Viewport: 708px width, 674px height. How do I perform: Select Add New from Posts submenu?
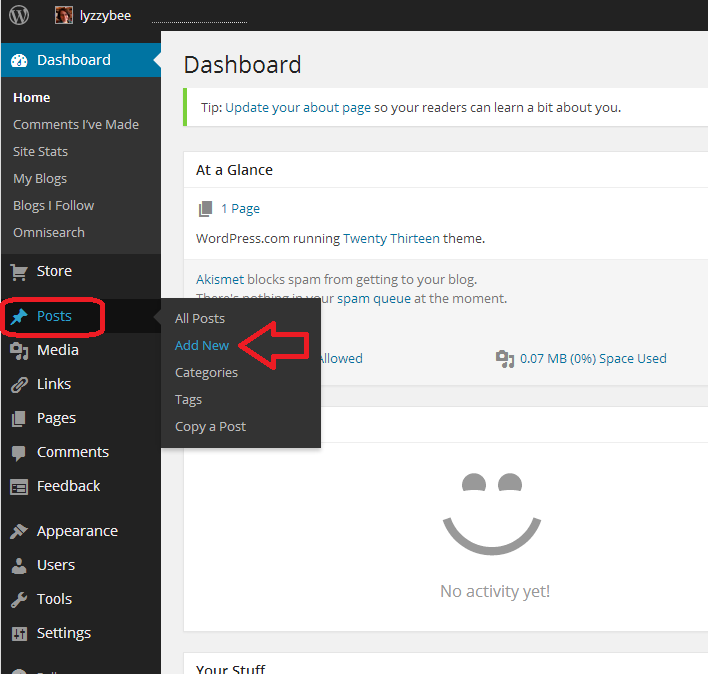202,345
